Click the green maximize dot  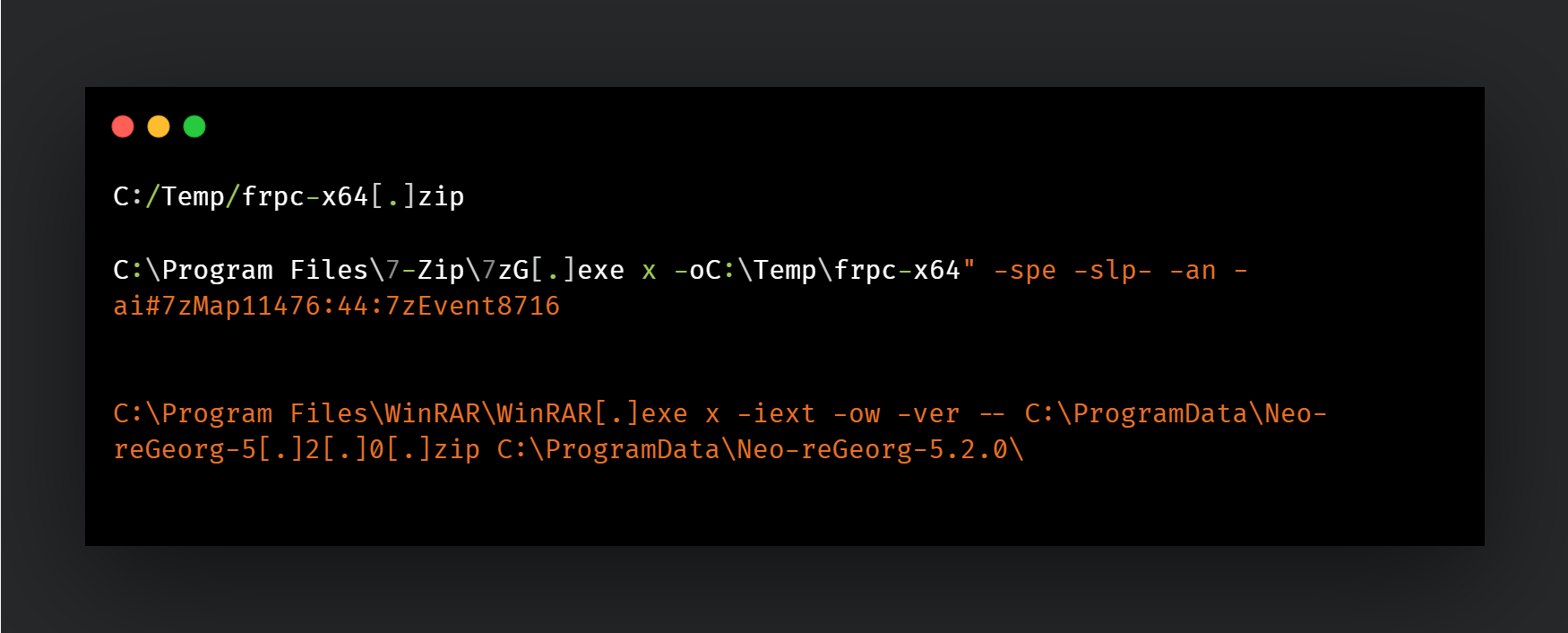pyautogui.click(x=194, y=126)
